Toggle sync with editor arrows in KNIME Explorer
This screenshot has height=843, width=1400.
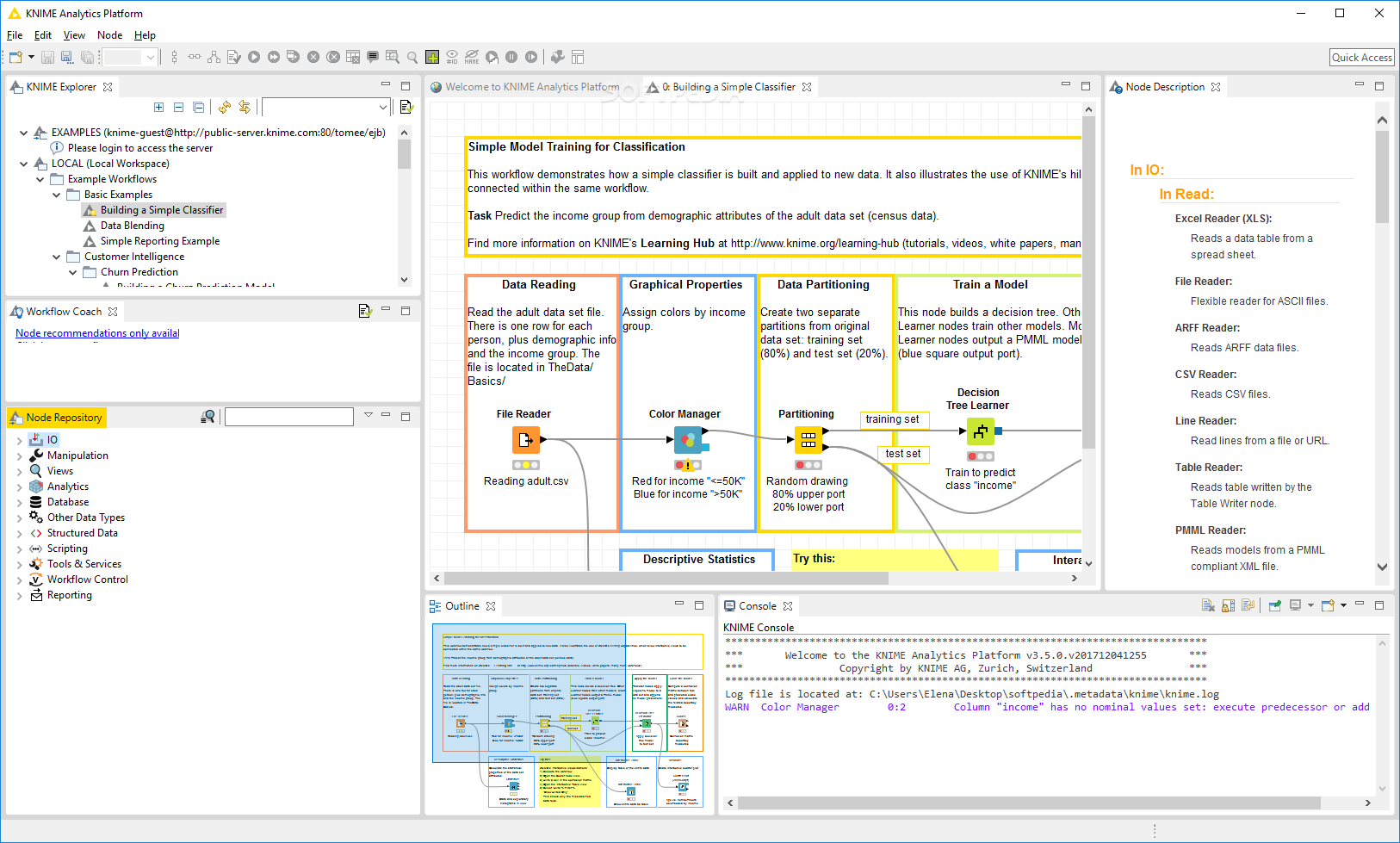click(245, 107)
